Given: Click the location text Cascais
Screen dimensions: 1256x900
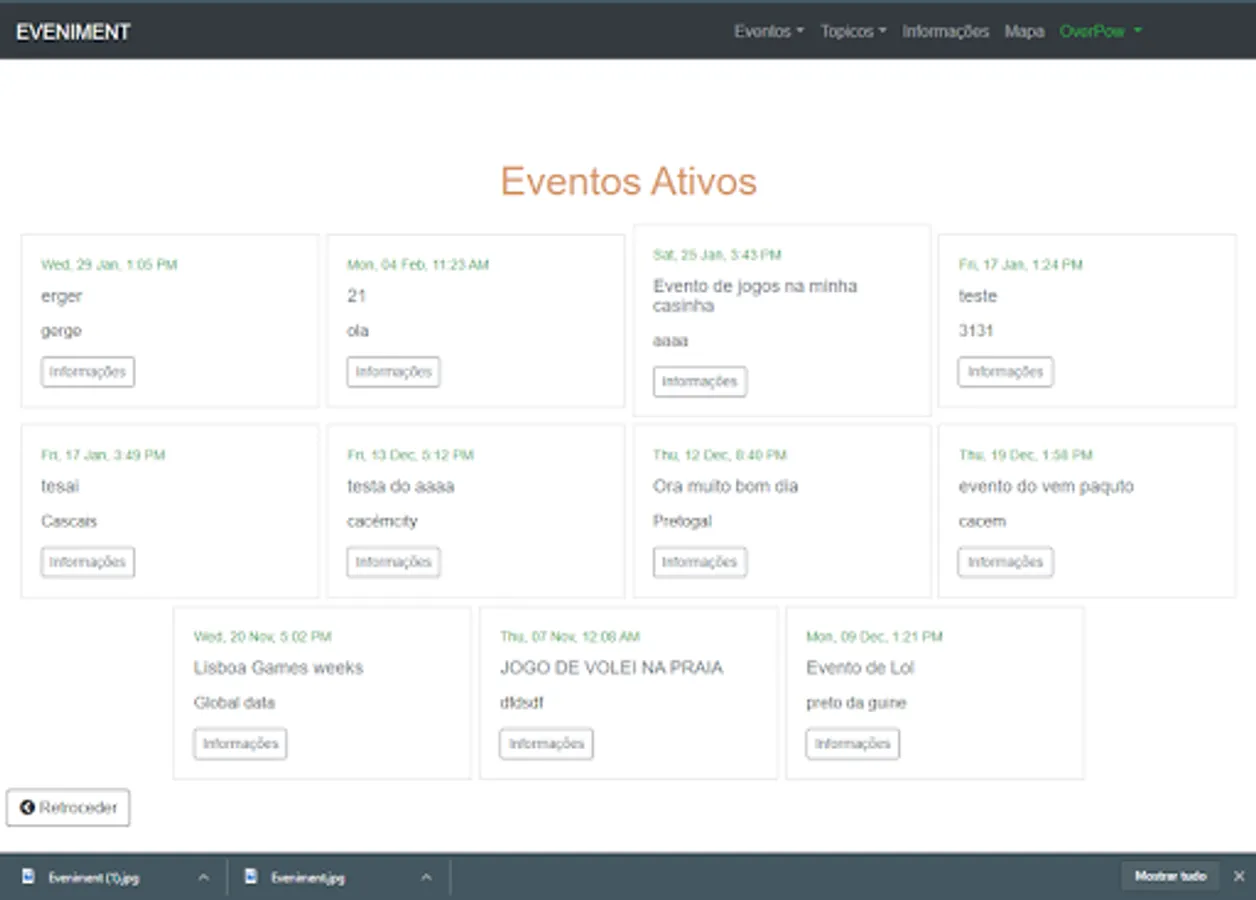Looking at the screenshot, I should click(x=69, y=521).
